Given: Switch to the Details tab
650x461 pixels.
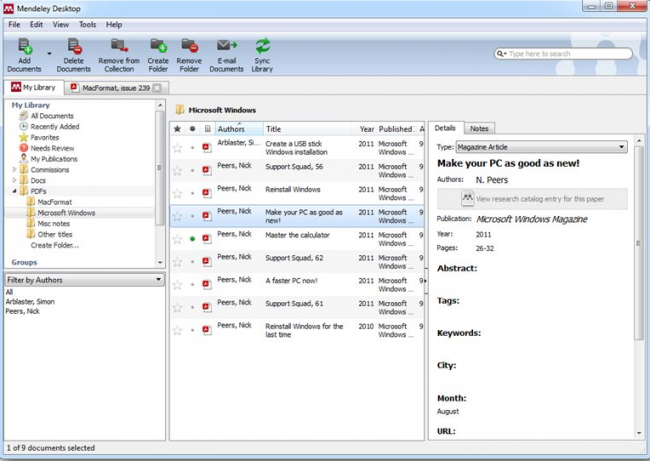Looking at the screenshot, I should click(x=445, y=128).
